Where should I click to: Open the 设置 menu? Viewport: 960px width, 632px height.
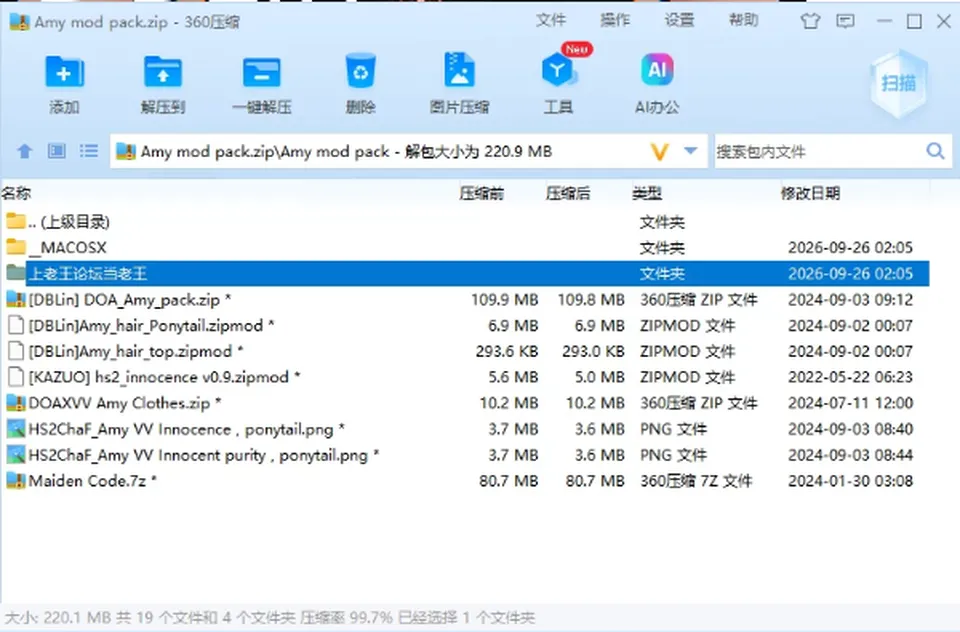point(680,20)
